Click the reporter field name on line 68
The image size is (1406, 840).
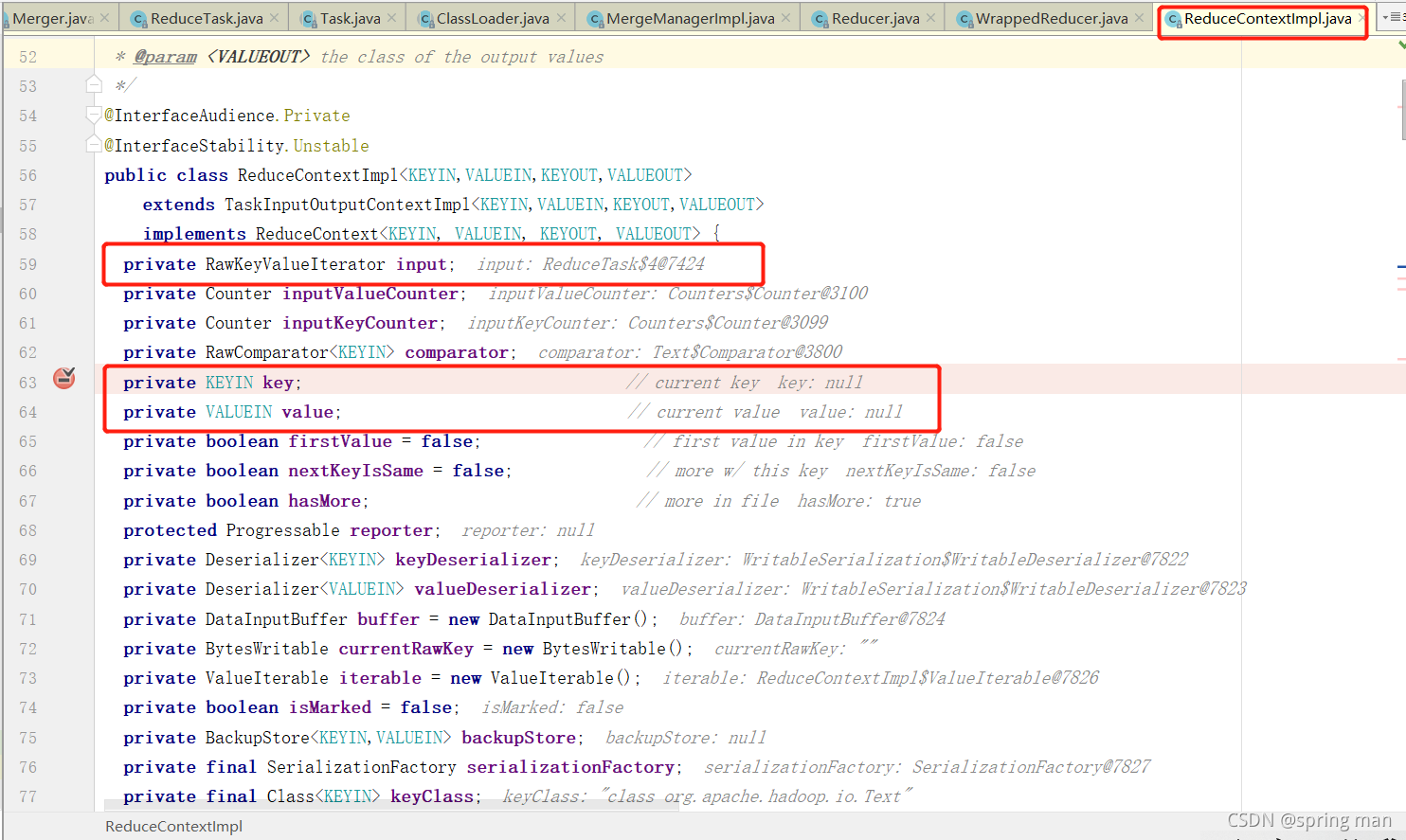coord(390,530)
